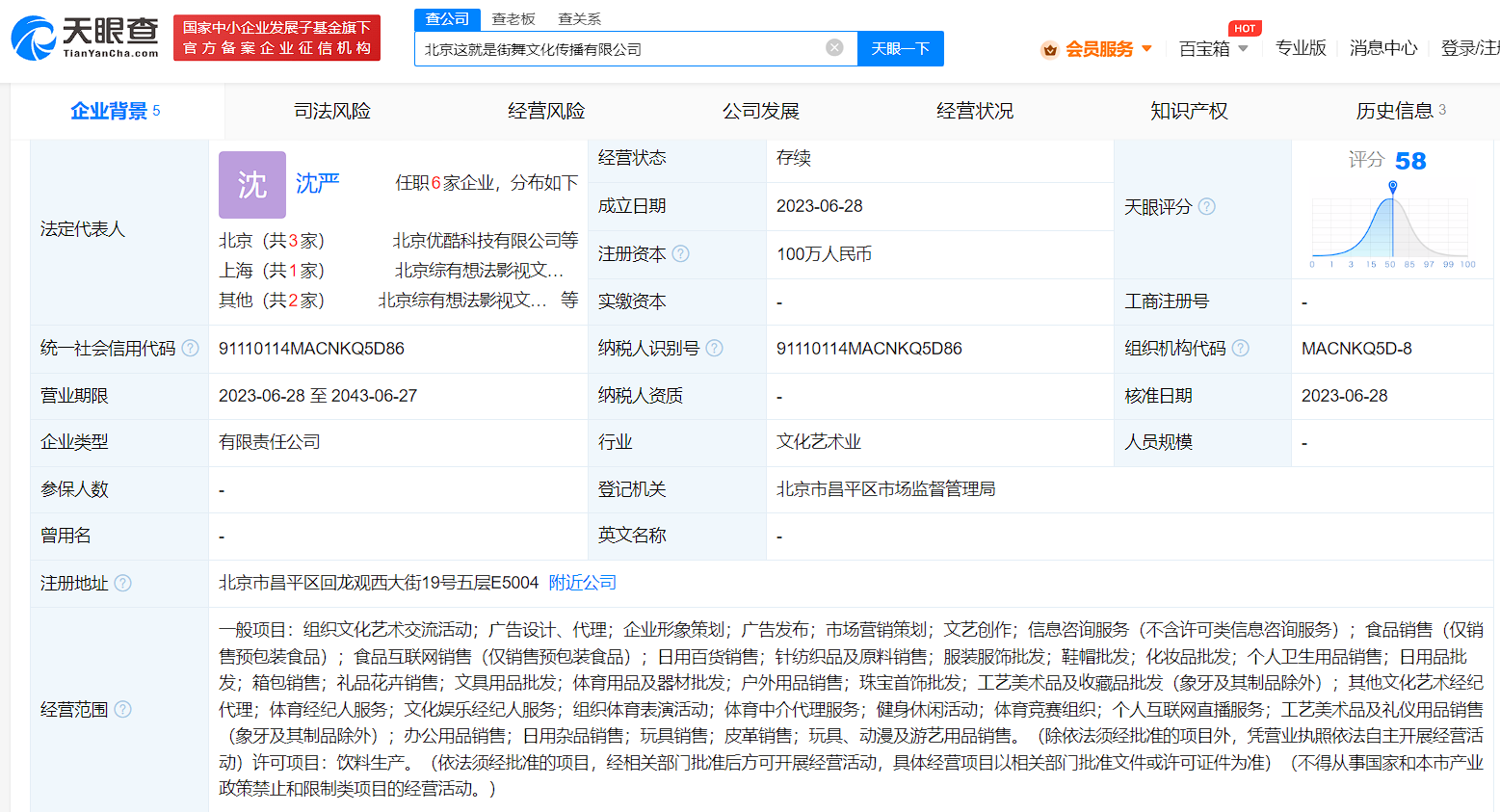Click the 天眼一下 search button
This screenshot has width=1500, height=812.
[901, 48]
